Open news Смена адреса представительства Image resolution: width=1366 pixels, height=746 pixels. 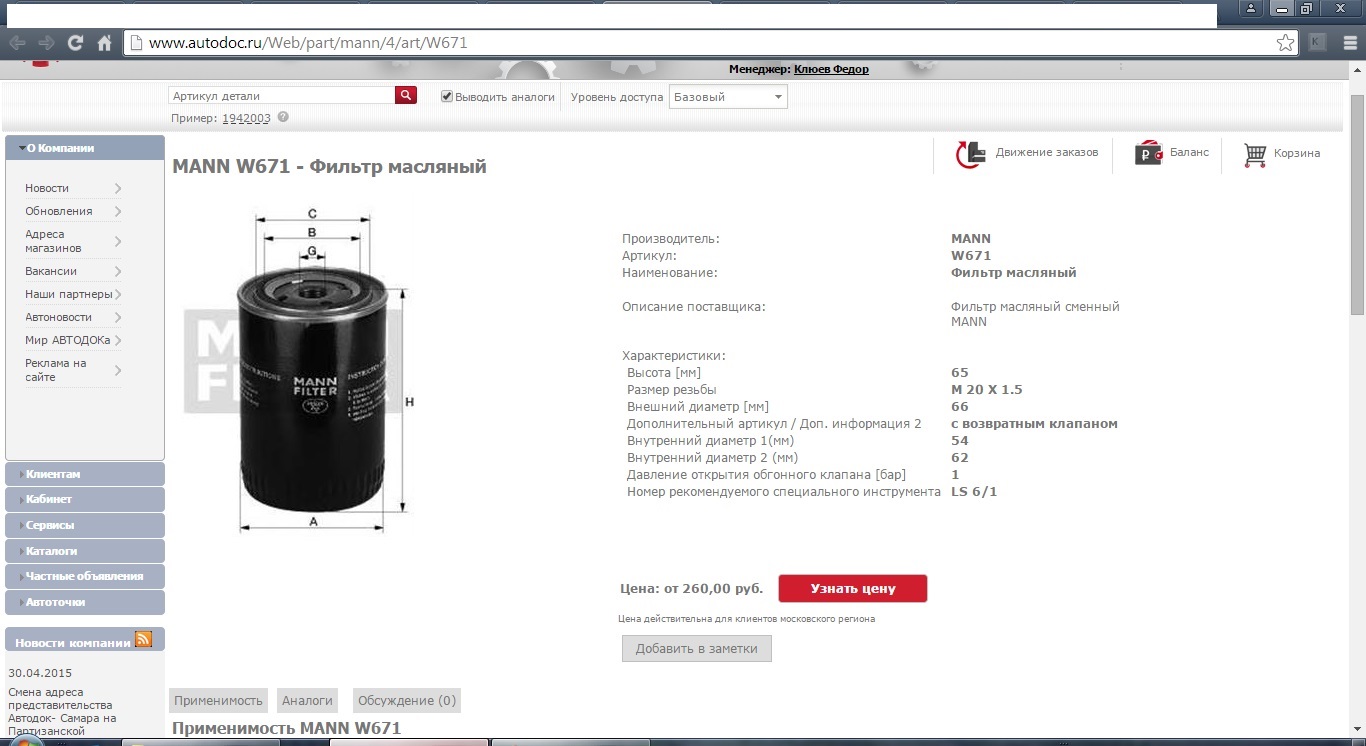click(x=60, y=714)
